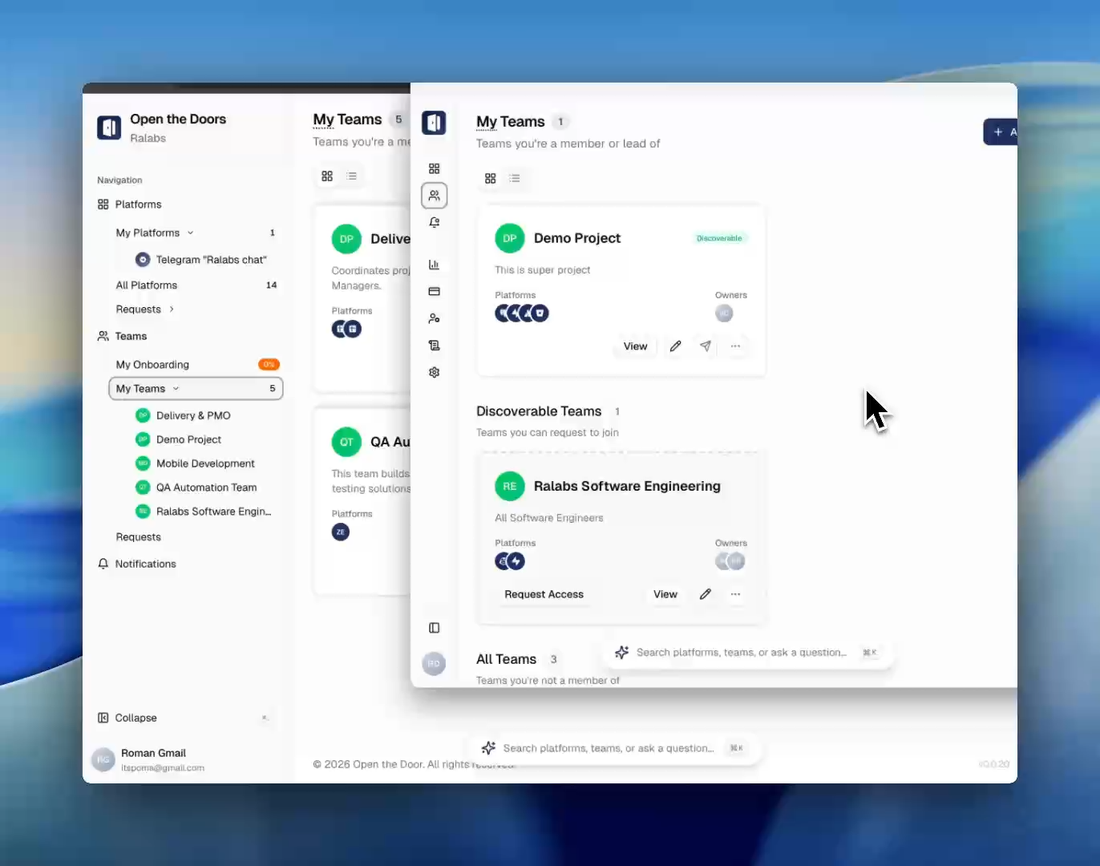Image resolution: width=1100 pixels, height=866 pixels.
Task: Open the Platforms icon in the collapsed sidebar
Action: pos(434,168)
